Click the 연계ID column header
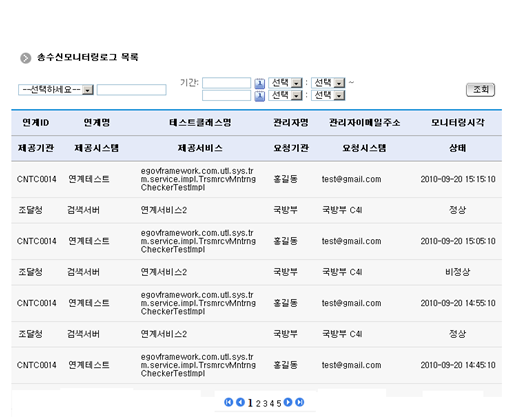 coord(36,123)
